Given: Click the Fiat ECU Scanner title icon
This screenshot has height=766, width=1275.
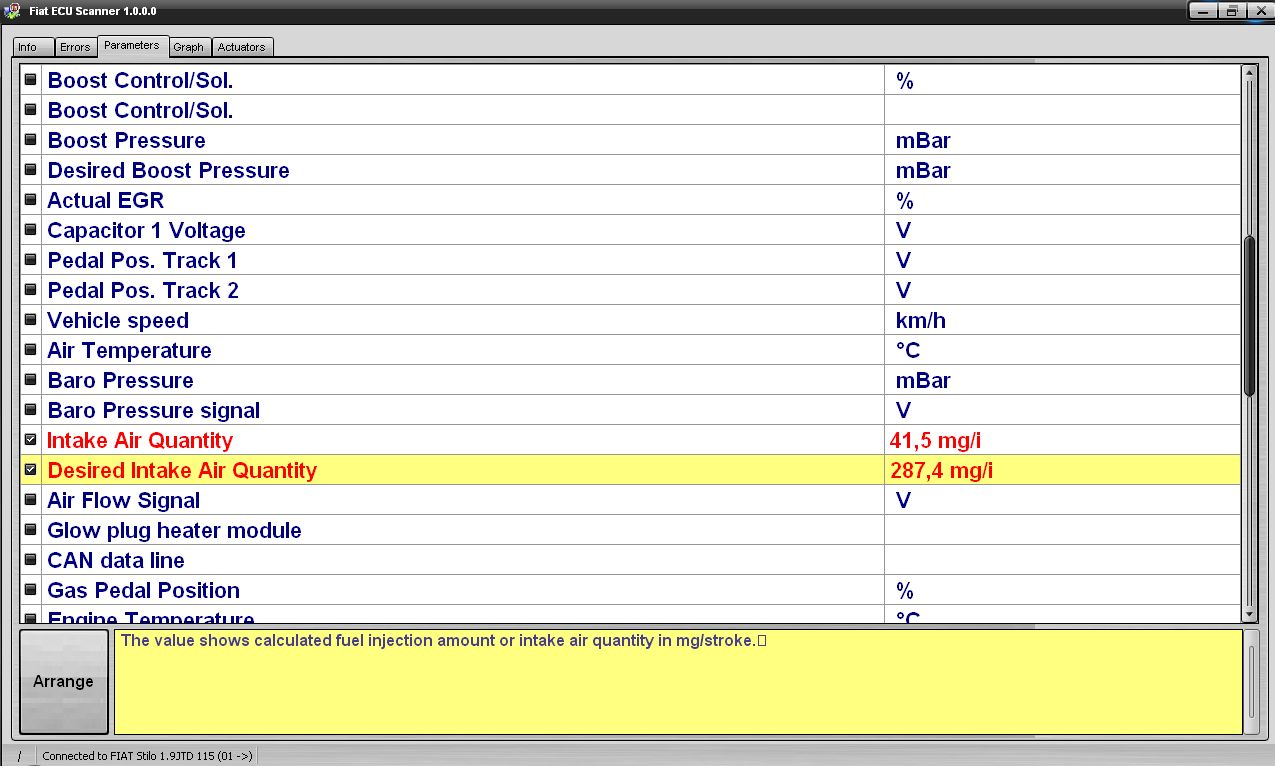Looking at the screenshot, I should coord(11,11).
